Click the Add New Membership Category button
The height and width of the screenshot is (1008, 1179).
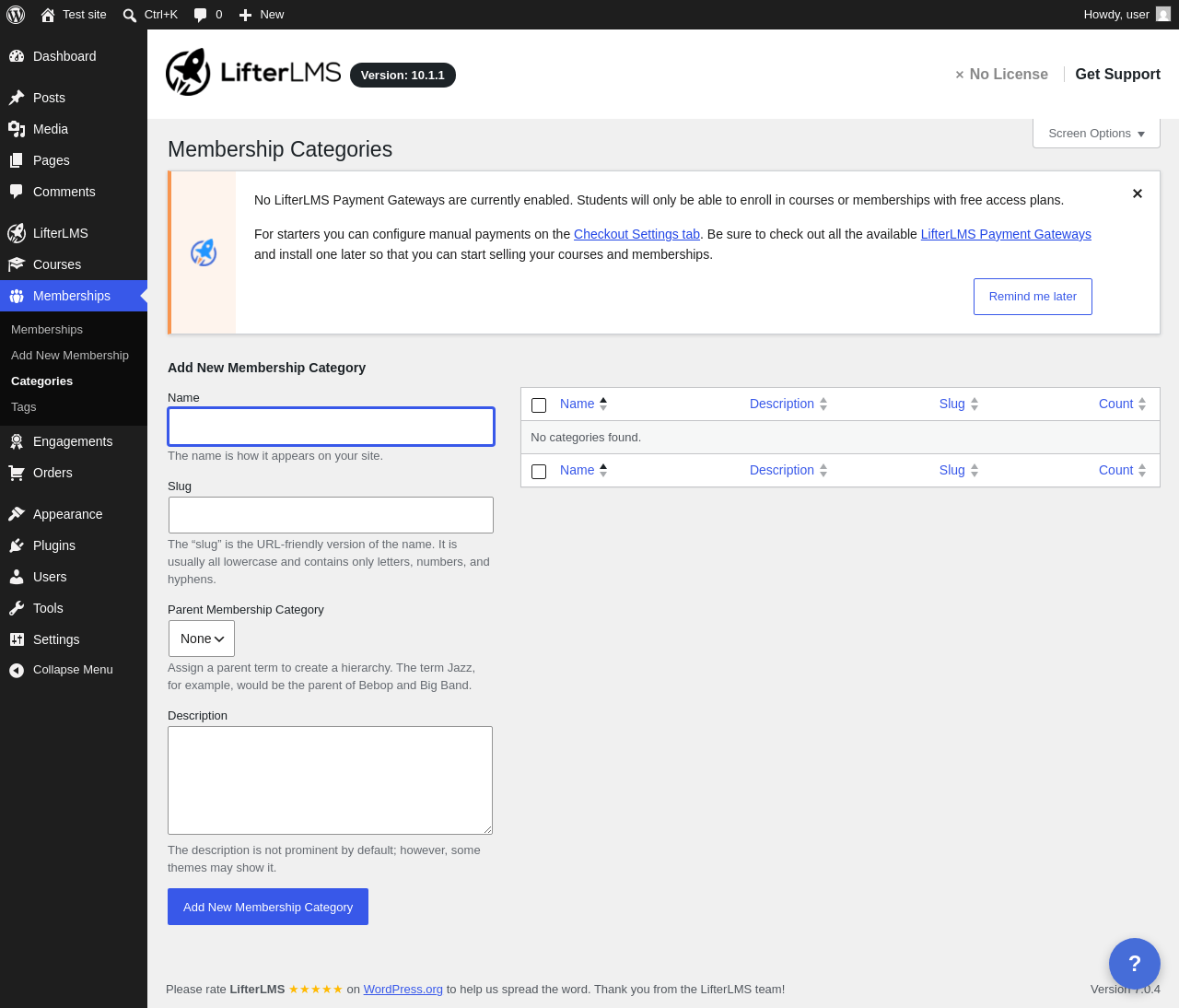click(268, 907)
